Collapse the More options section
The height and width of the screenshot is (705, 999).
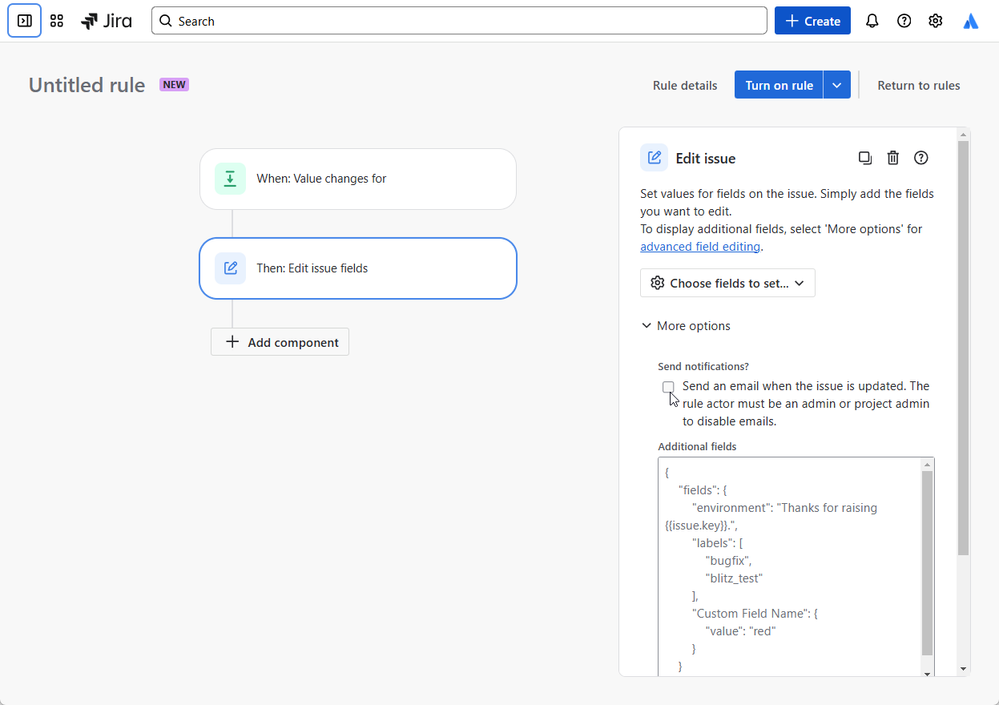tap(686, 325)
